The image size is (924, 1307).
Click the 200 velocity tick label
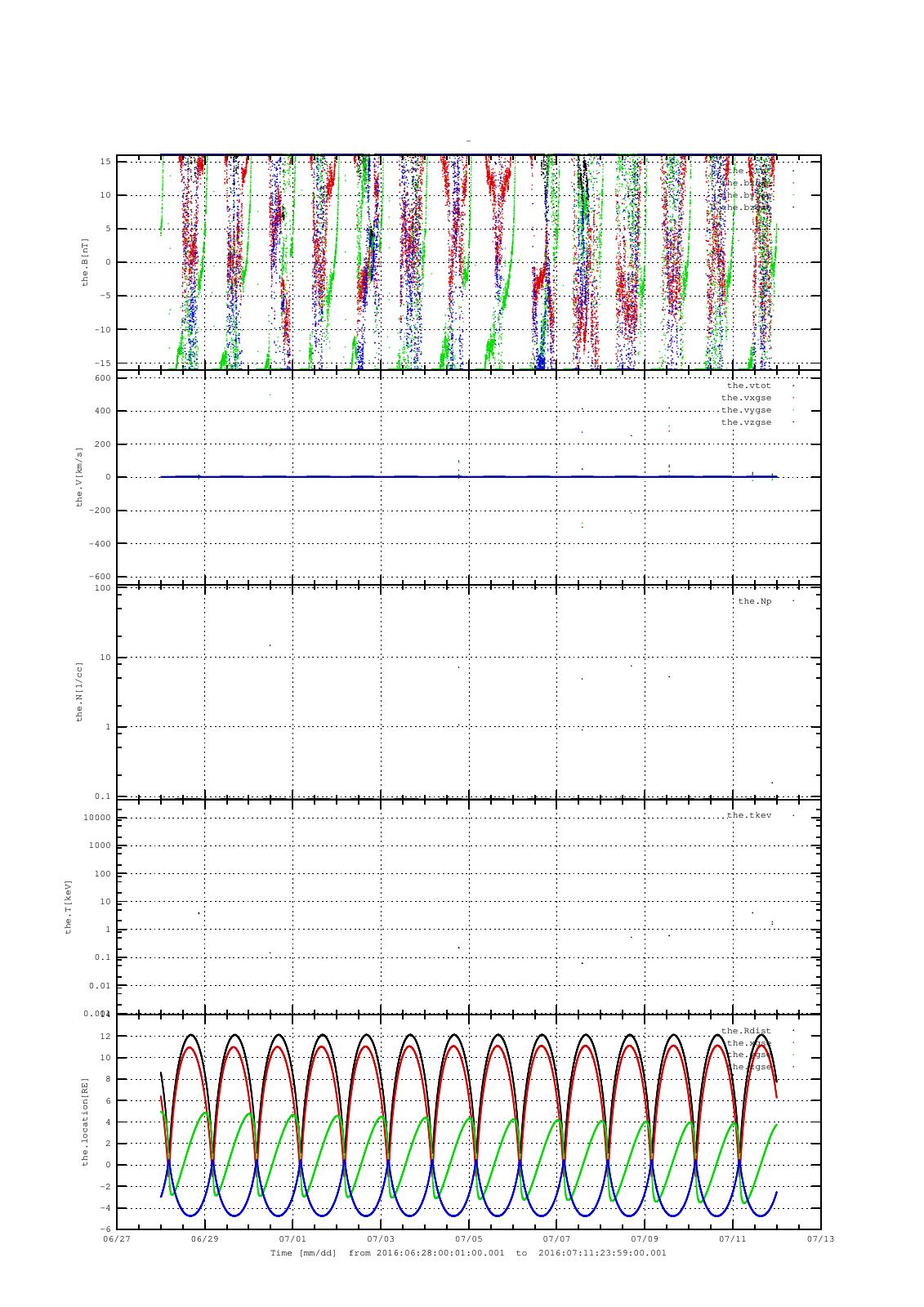pyautogui.click(x=102, y=444)
